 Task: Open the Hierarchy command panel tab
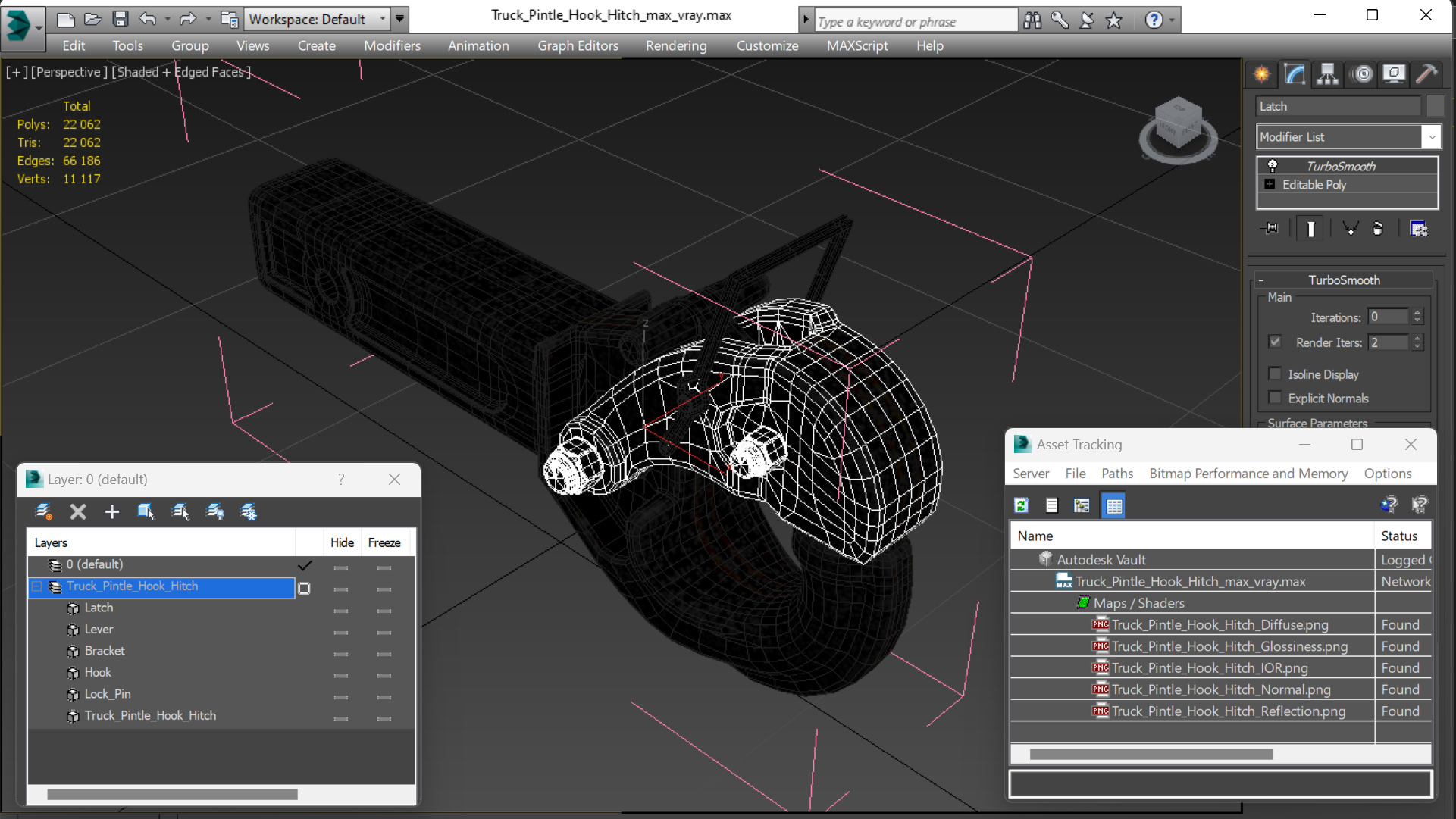point(1327,73)
